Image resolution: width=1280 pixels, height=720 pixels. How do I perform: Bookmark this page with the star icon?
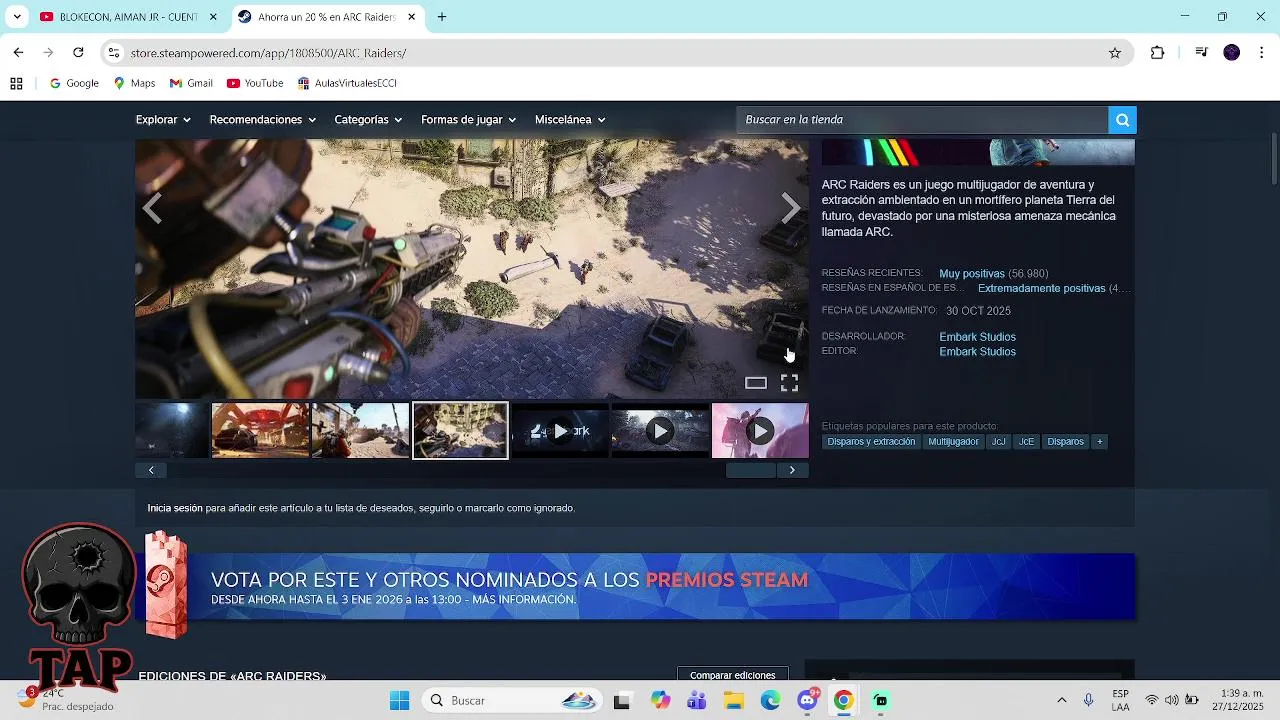pos(1115,53)
